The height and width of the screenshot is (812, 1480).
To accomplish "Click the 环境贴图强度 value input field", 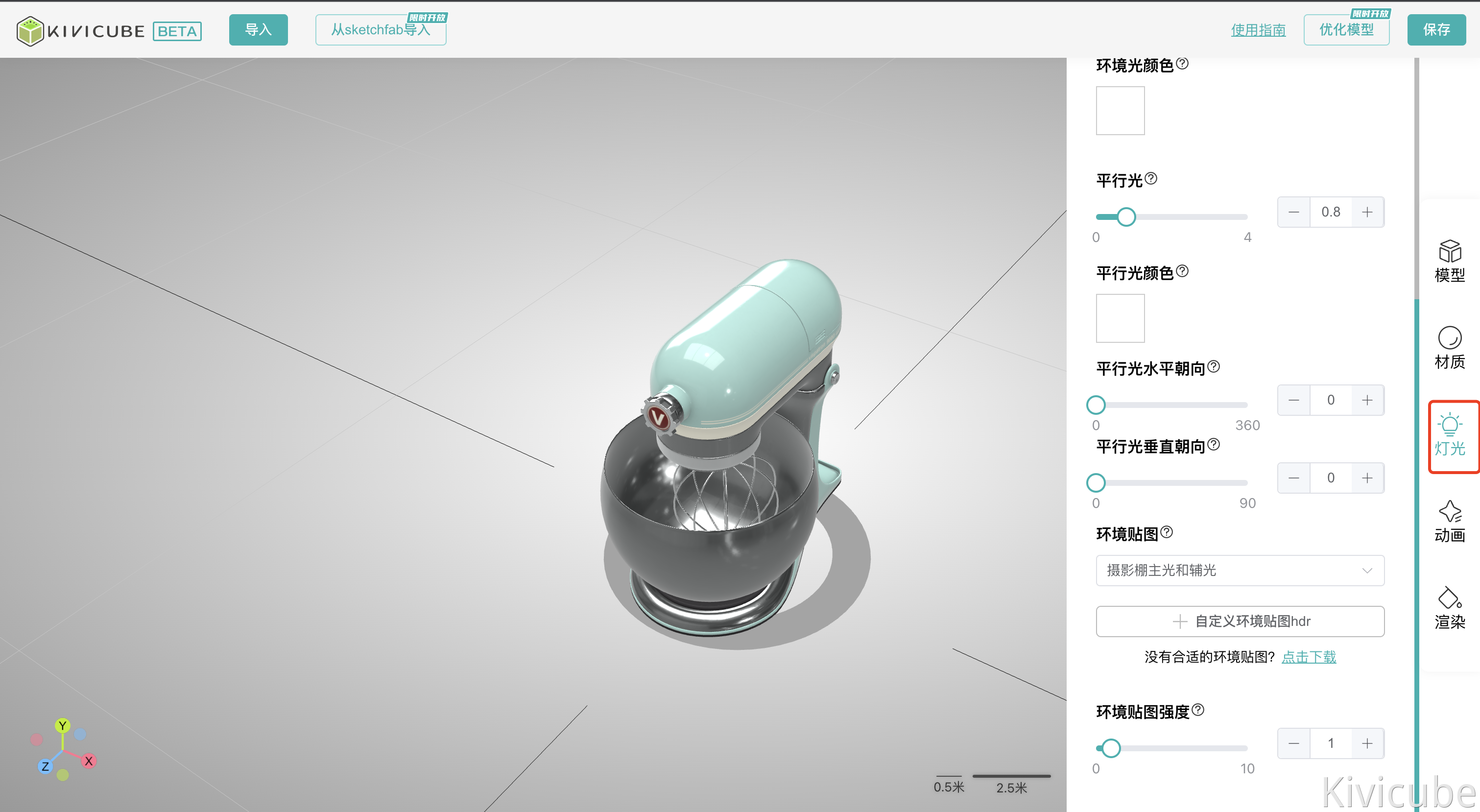I will (1330, 743).
